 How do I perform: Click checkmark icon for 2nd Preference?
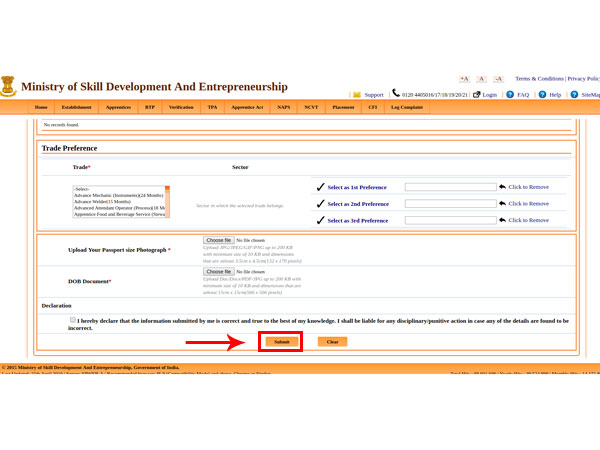click(x=321, y=204)
